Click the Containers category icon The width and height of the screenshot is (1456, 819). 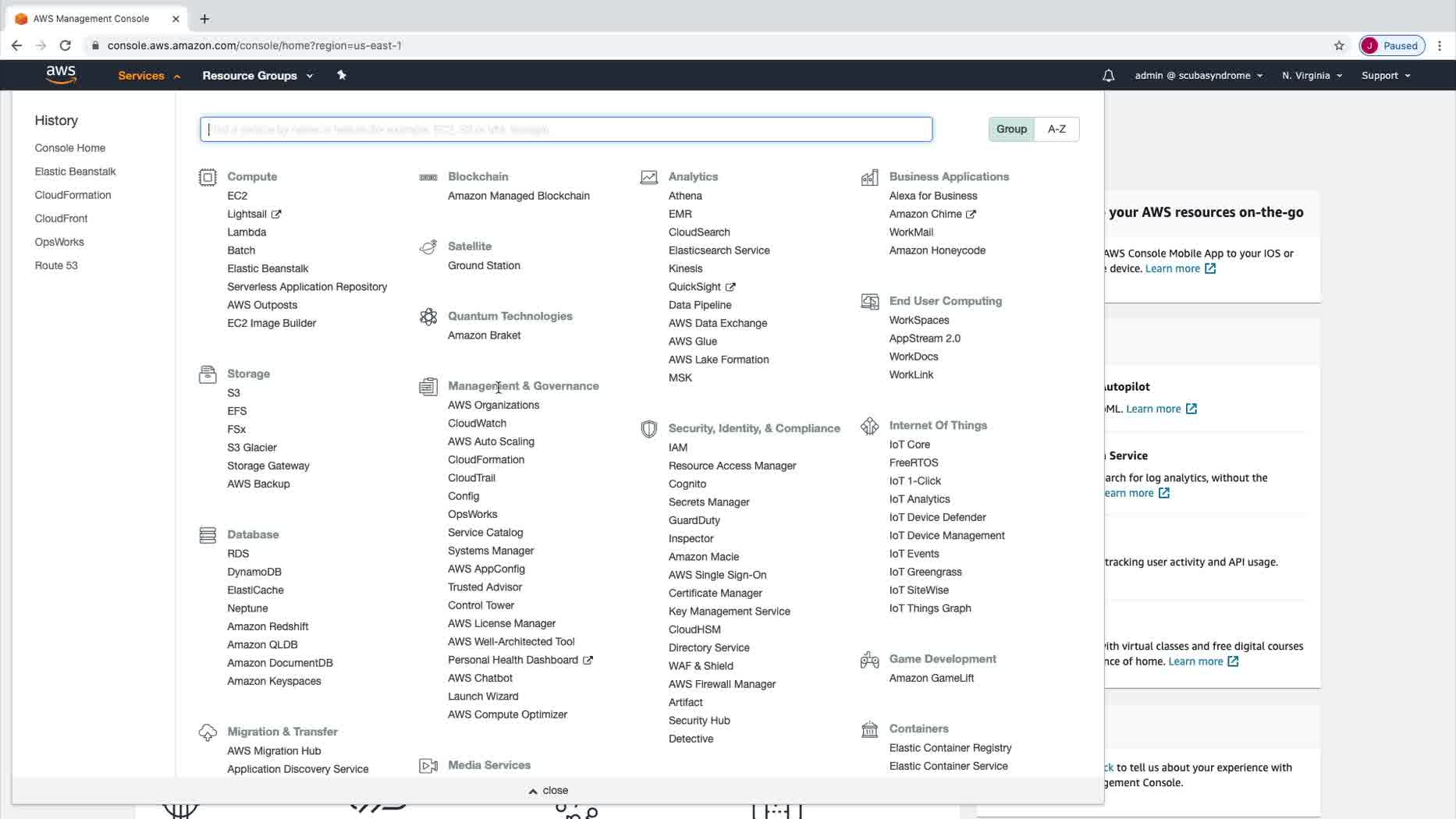click(x=870, y=729)
